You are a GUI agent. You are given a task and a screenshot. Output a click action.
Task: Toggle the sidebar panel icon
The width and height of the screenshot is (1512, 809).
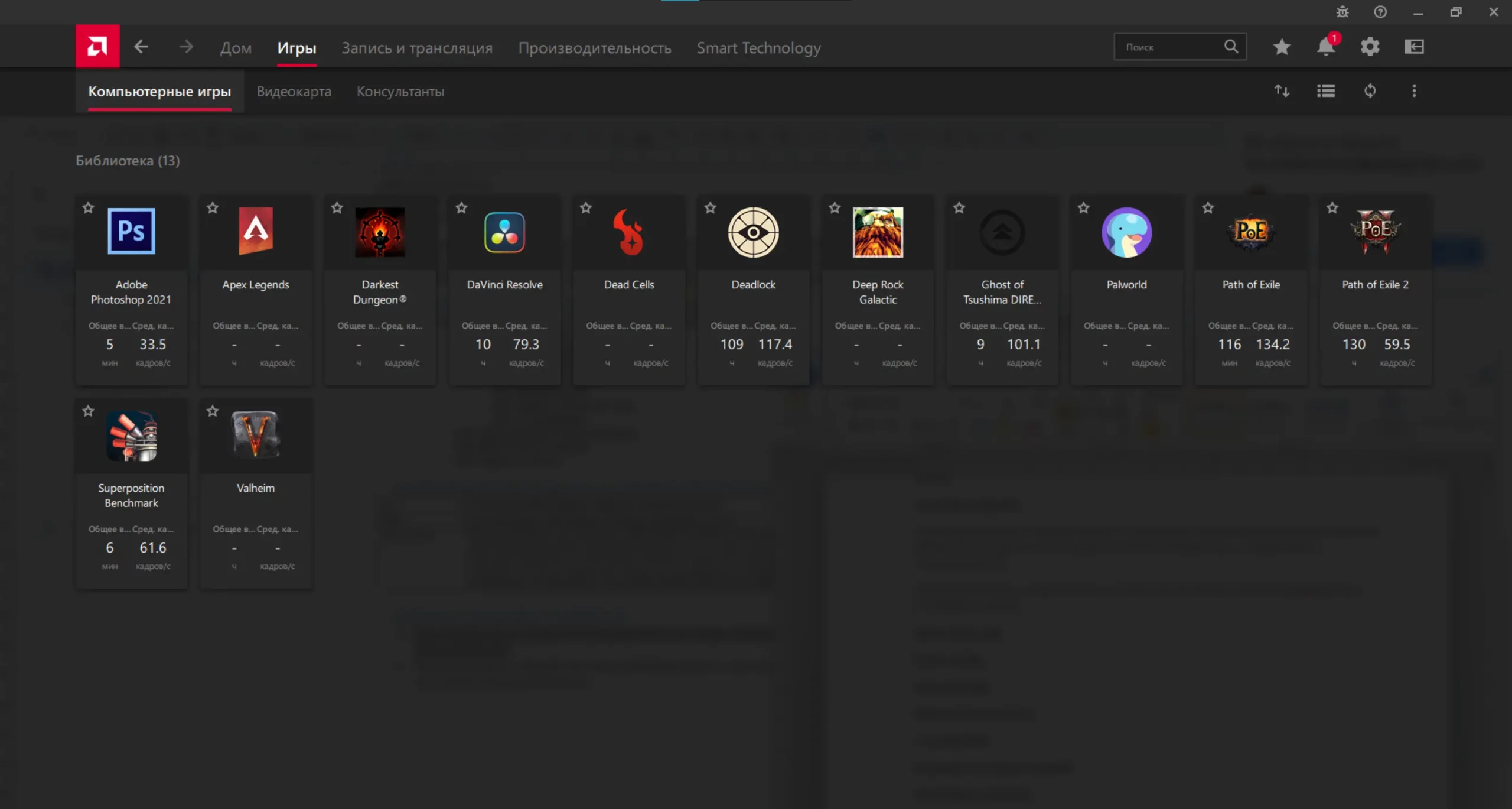click(1414, 47)
